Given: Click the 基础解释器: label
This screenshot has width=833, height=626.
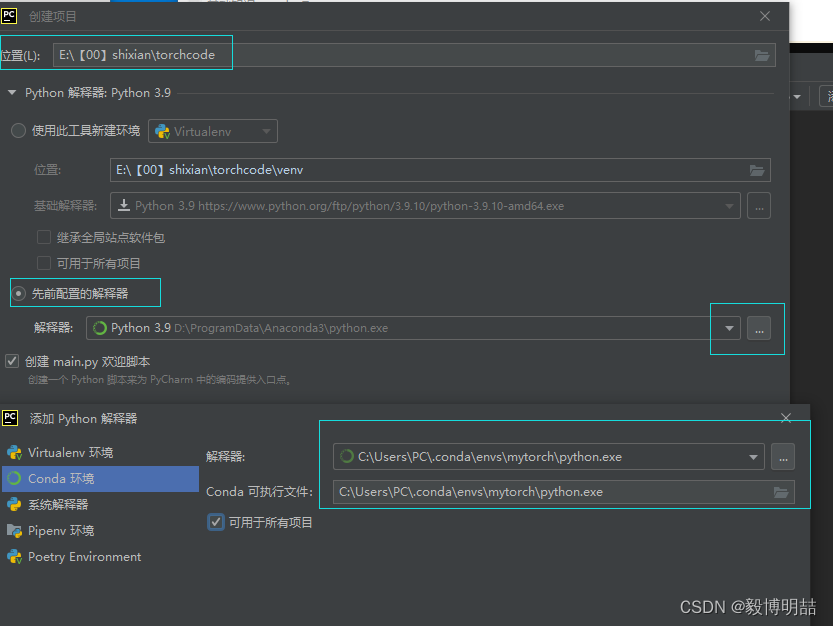Looking at the screenshot, I should 65,206.
